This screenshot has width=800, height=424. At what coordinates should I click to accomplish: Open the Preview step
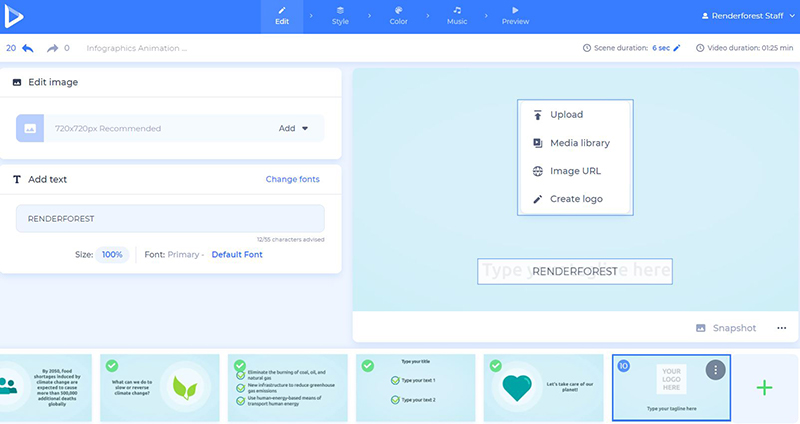[x=515, y=16]
